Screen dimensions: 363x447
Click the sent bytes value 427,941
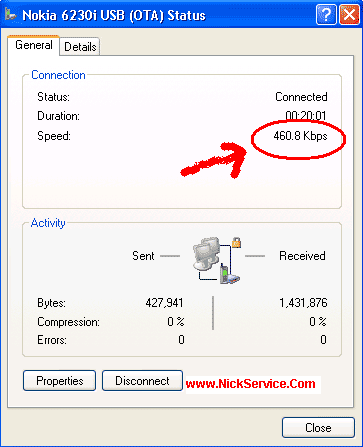[x=164, y=303]
